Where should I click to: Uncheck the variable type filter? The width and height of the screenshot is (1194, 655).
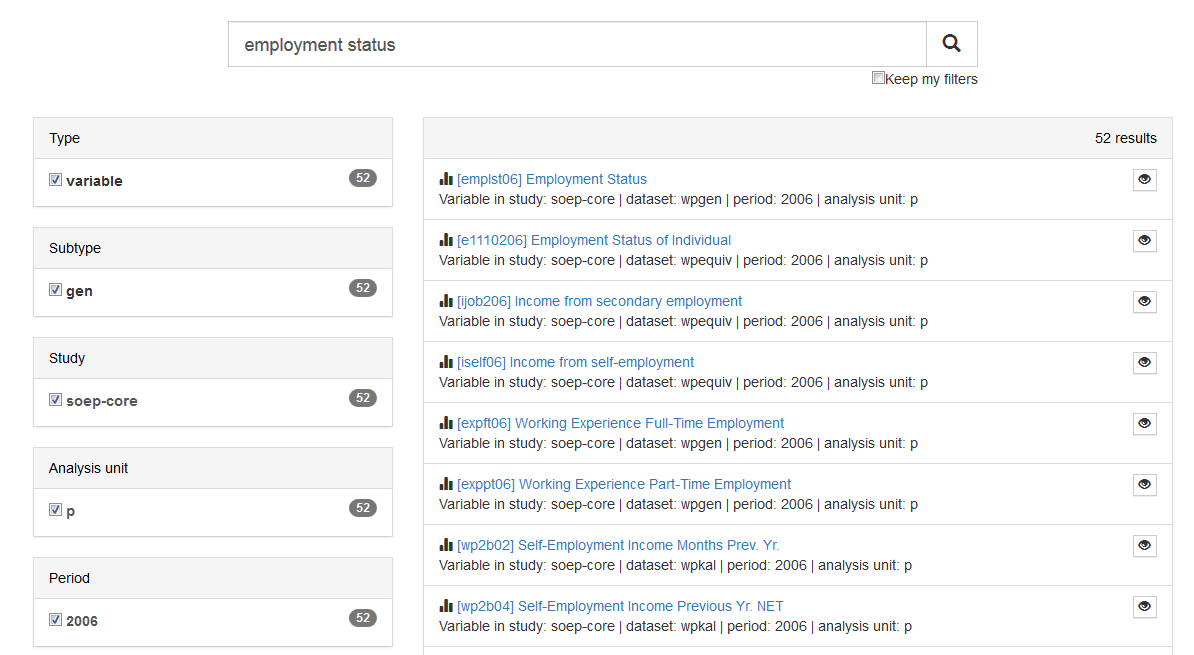click(55, 180)
